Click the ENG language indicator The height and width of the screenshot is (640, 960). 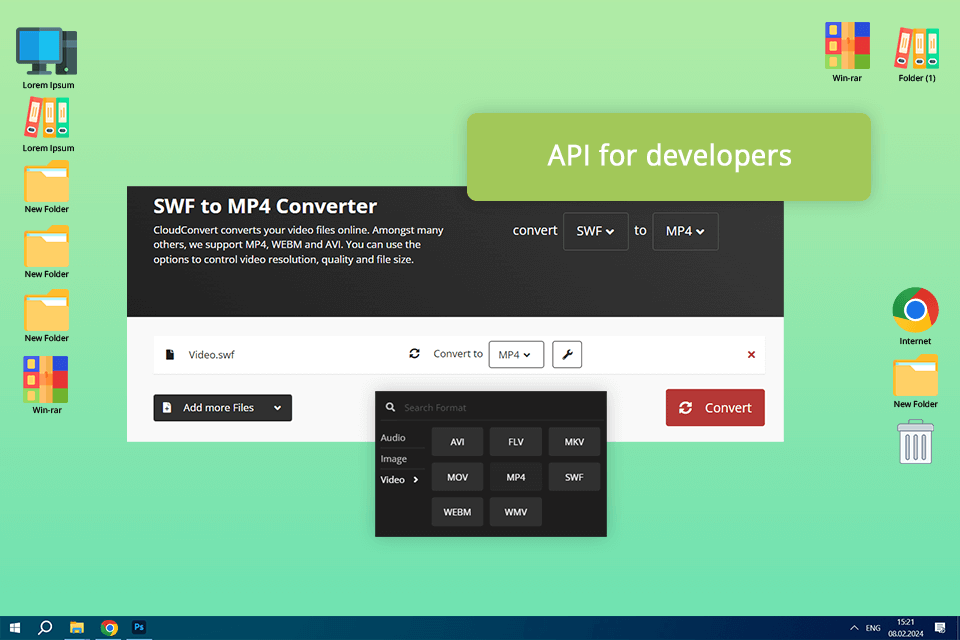tap(873, 628)
